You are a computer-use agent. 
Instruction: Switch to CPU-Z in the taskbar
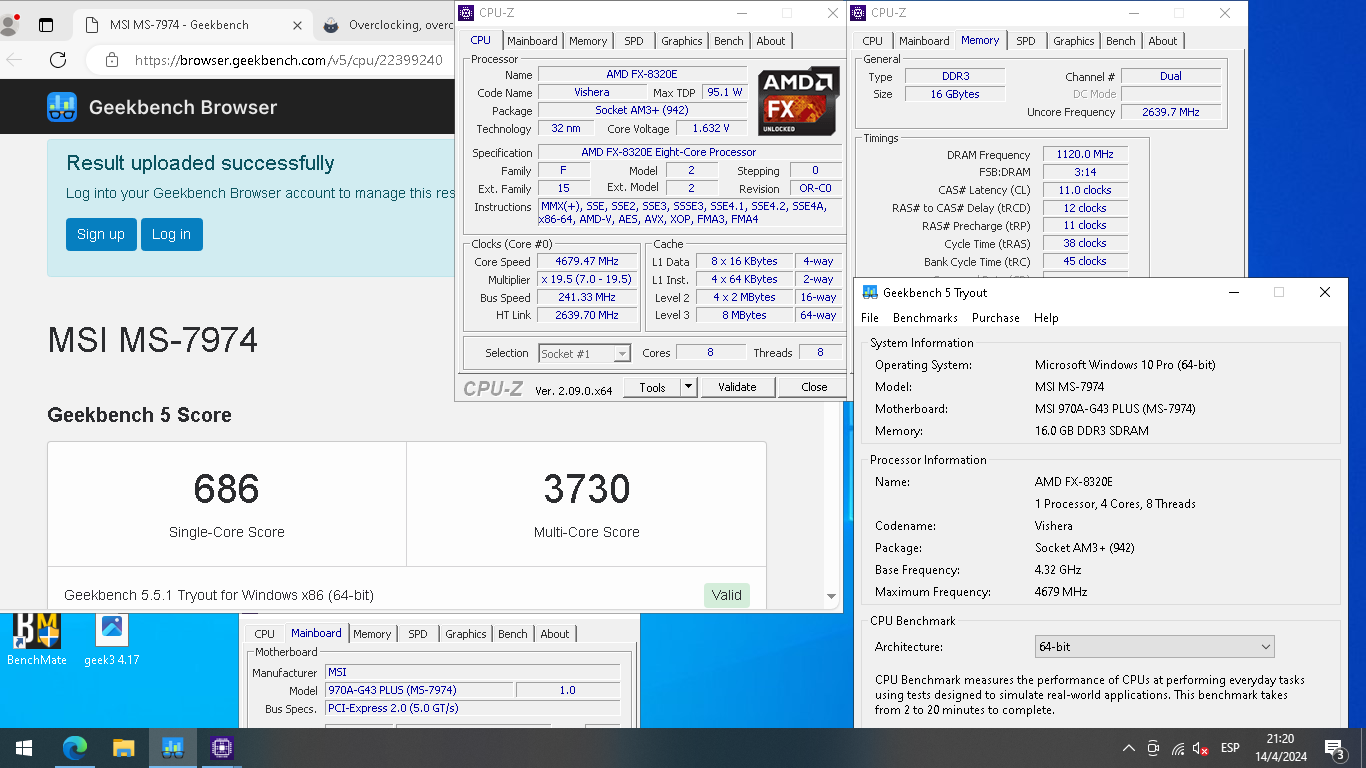(221, 748)
